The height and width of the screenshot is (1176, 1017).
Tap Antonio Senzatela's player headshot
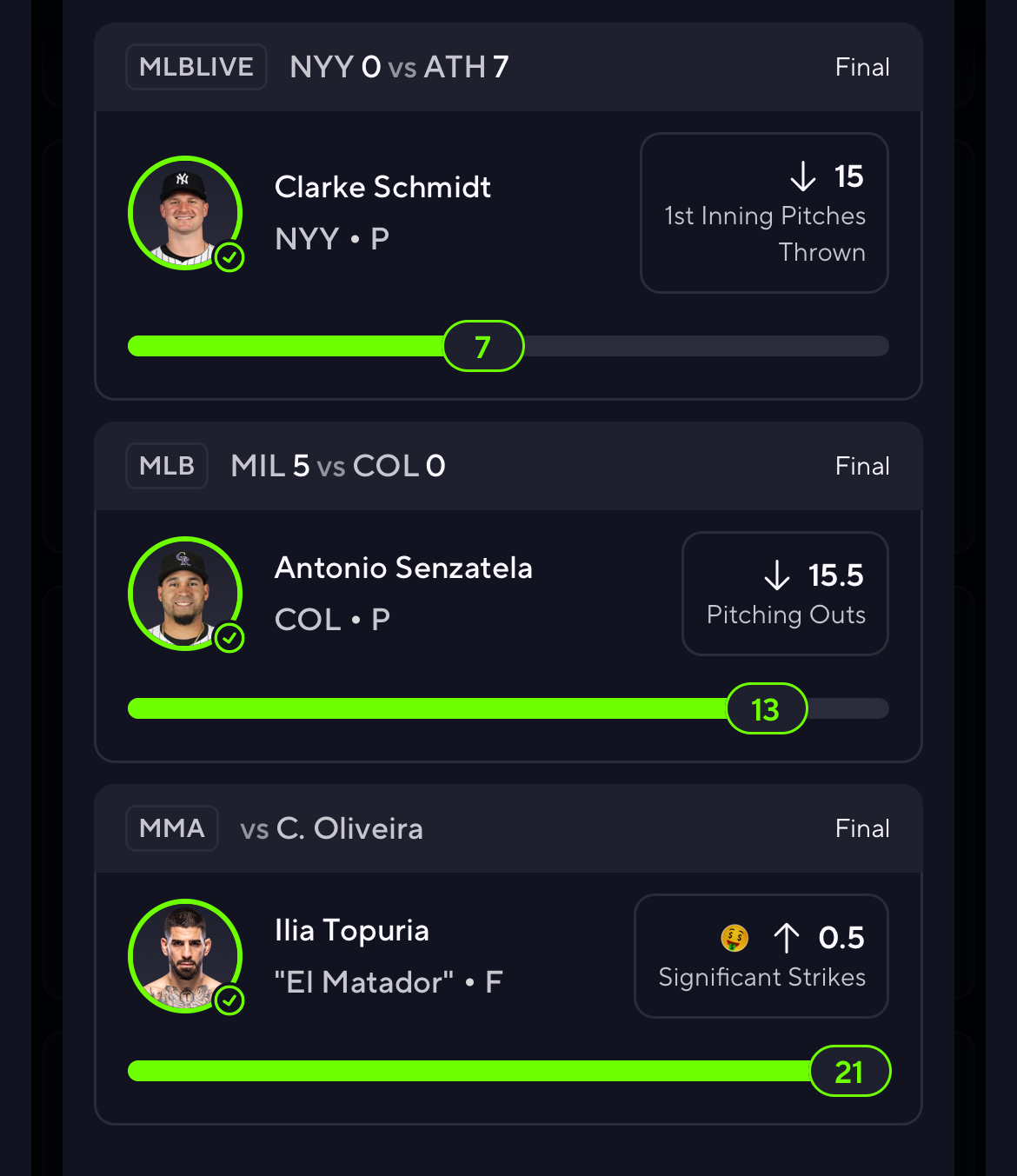pos(185,594)
